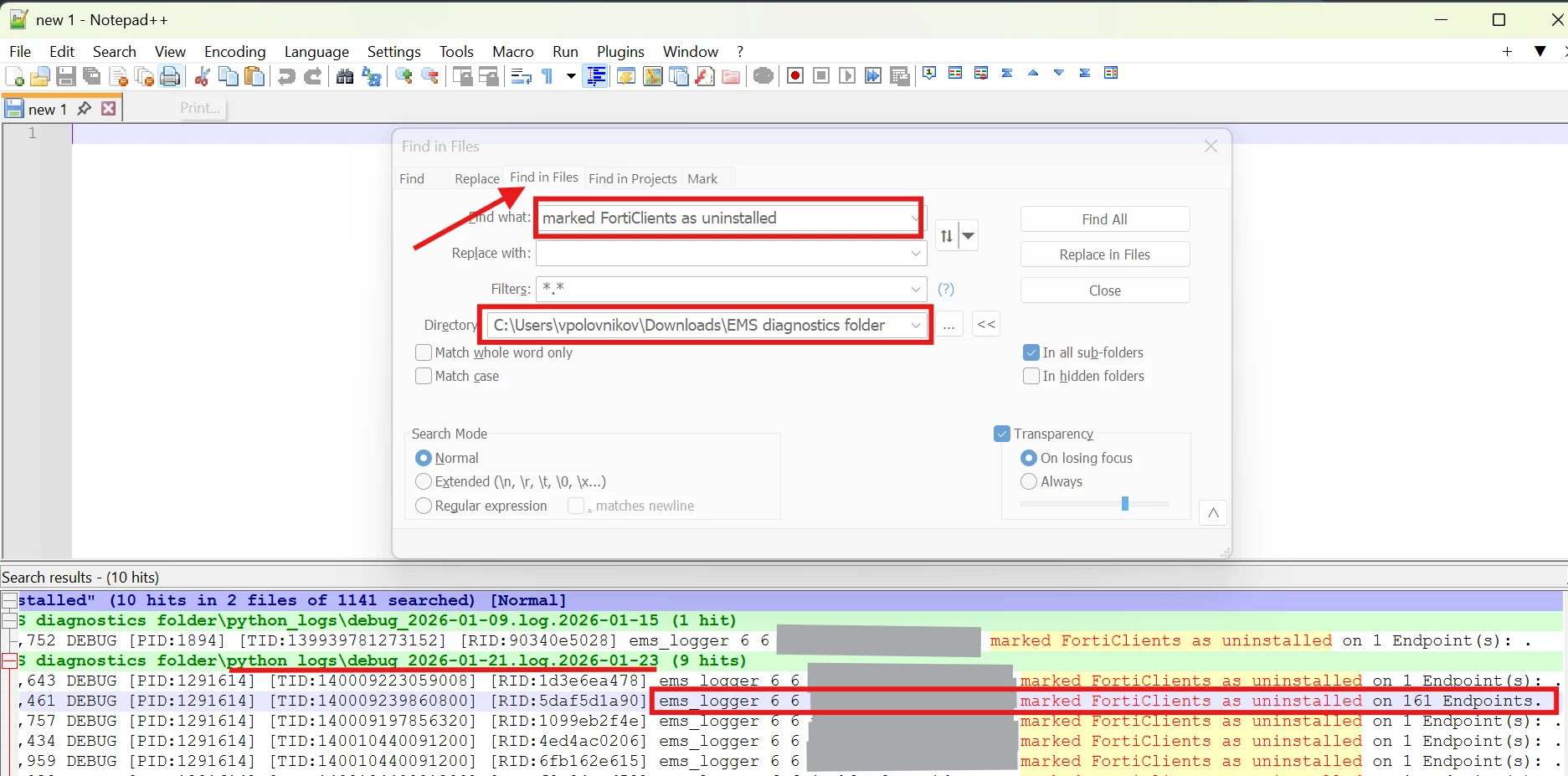
Task: Cut selection with the scissors icon
Action: coord(202,77)
